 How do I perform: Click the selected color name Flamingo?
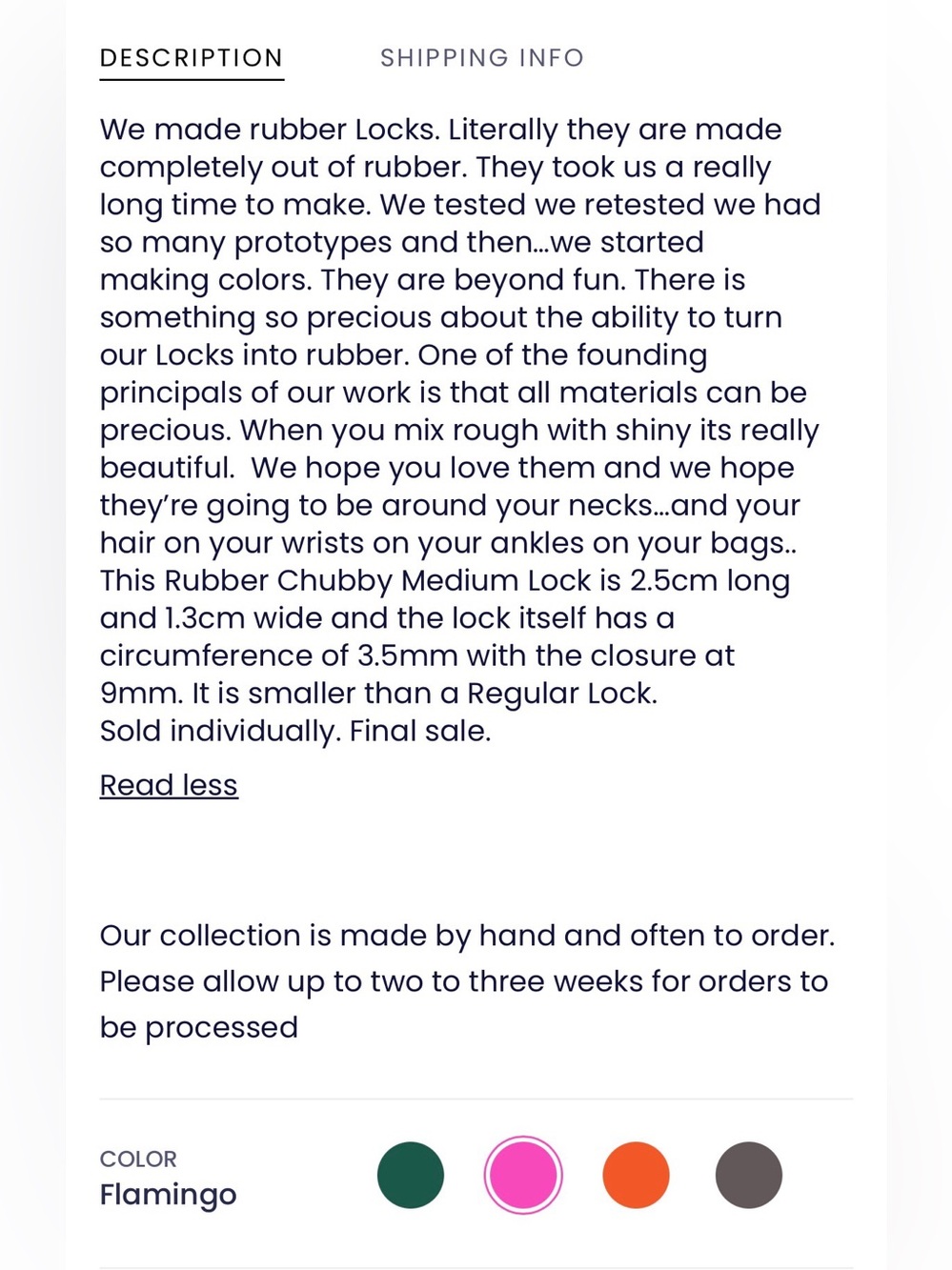pyautogui.click(x=168, y=1195)
